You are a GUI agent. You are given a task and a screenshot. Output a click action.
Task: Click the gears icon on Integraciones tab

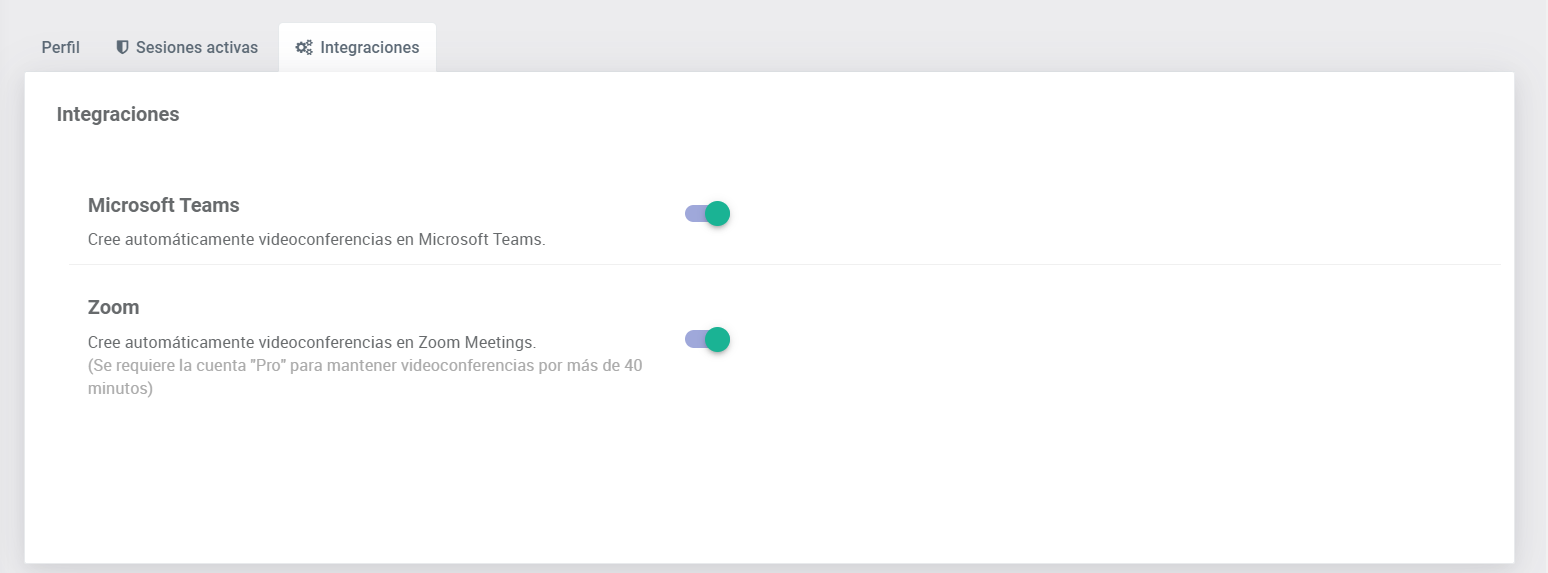(x=304, y=47)
